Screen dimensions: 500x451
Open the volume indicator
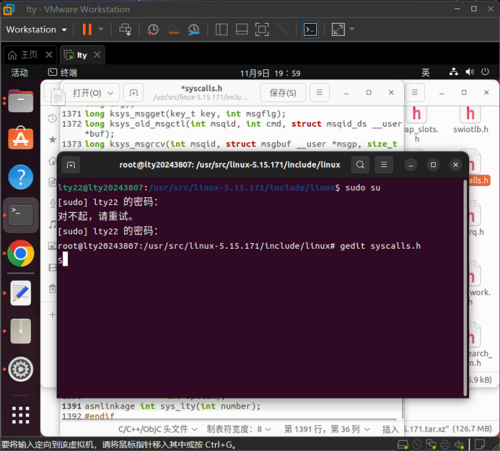point(469,72)
